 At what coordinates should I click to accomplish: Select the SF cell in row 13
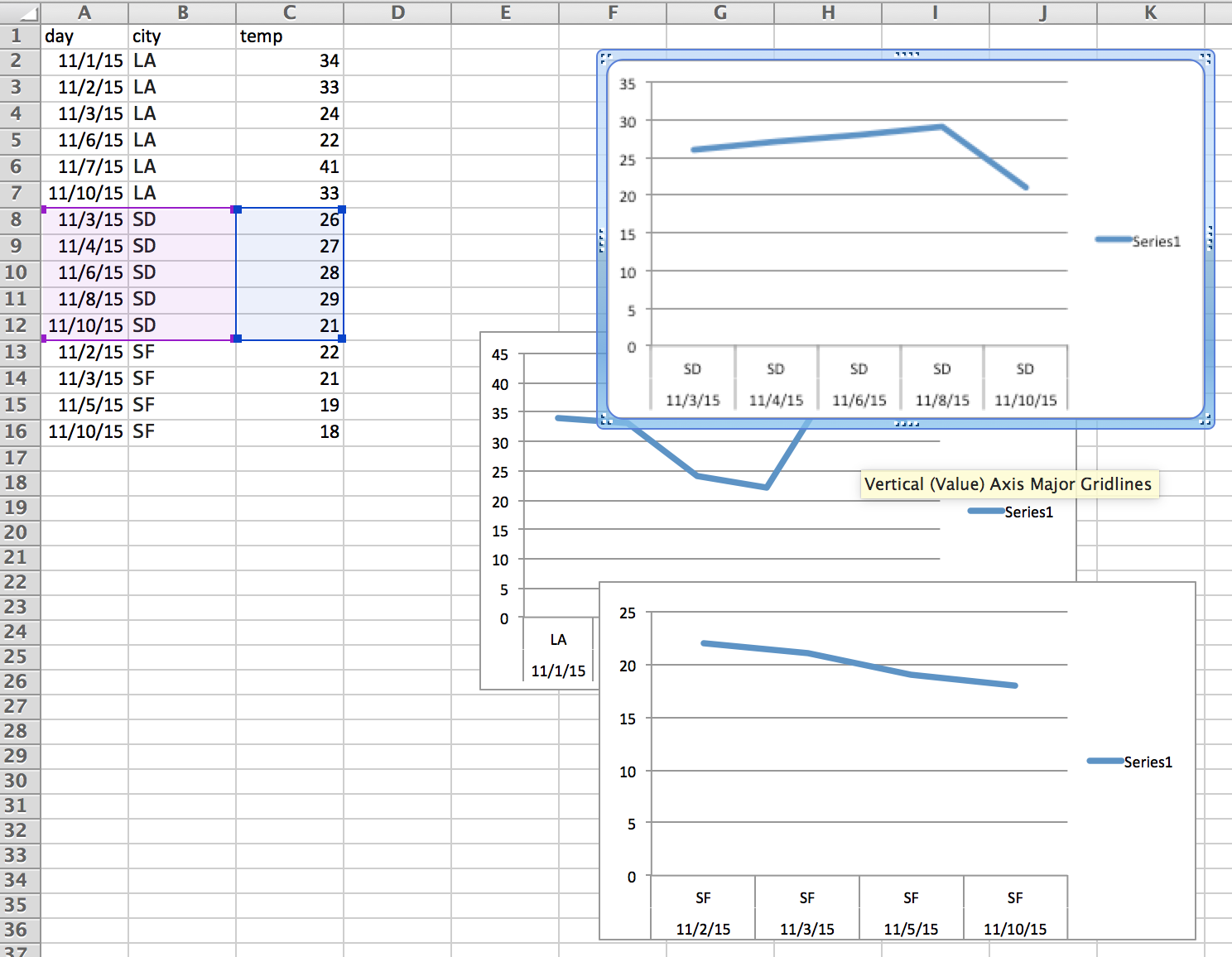[x=182, y=353]
